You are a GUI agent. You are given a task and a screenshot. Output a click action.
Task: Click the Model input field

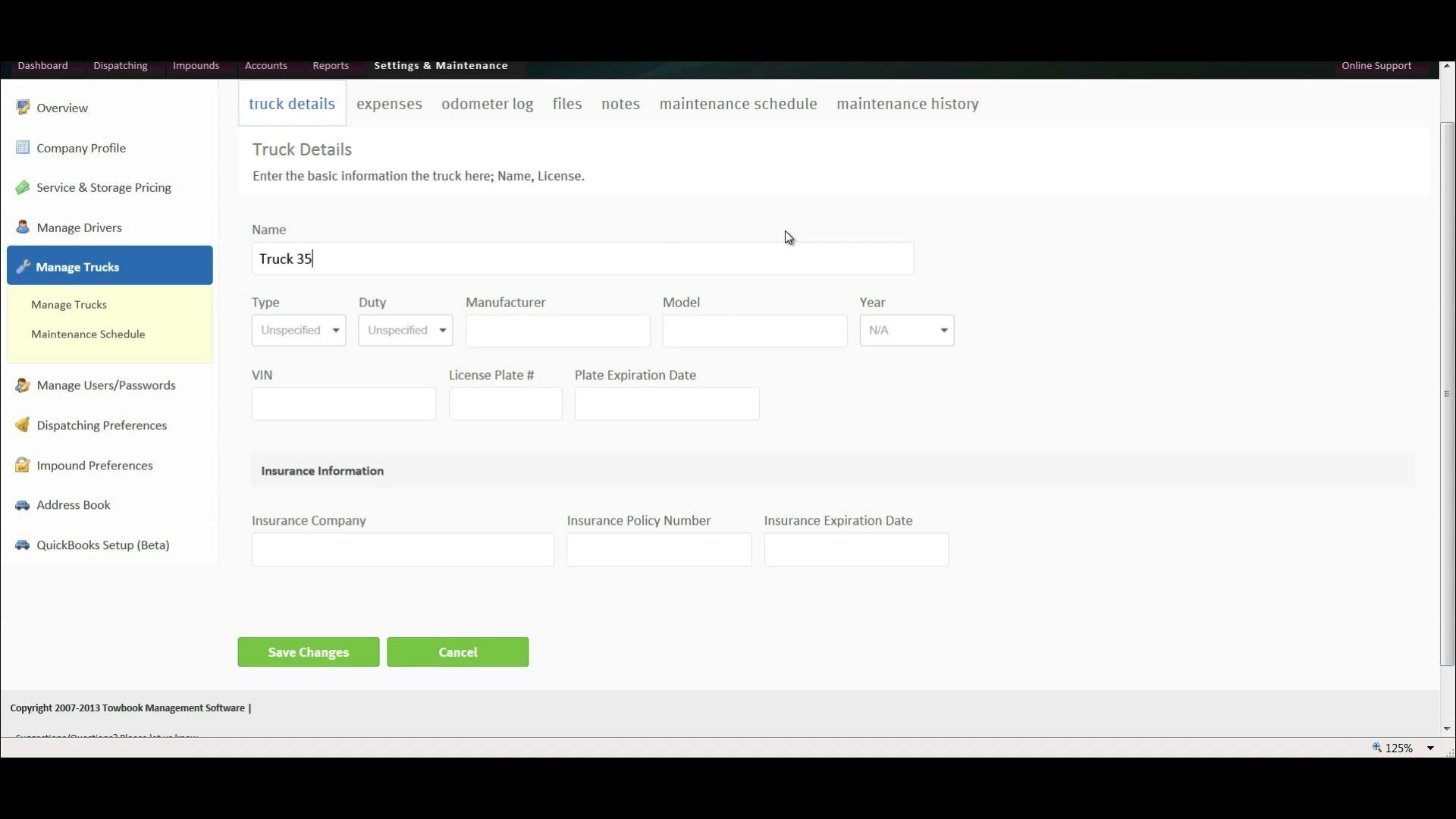tap(755, 331)
